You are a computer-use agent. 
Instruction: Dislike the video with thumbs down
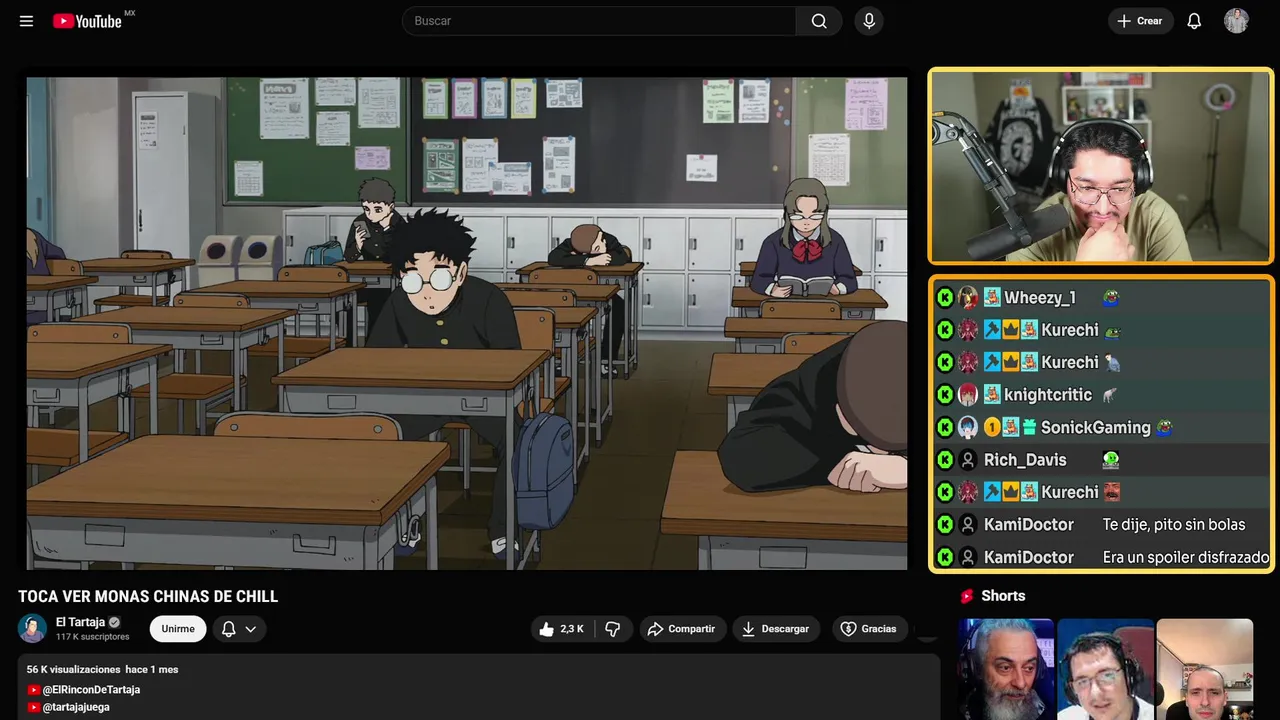coord(612,629)
